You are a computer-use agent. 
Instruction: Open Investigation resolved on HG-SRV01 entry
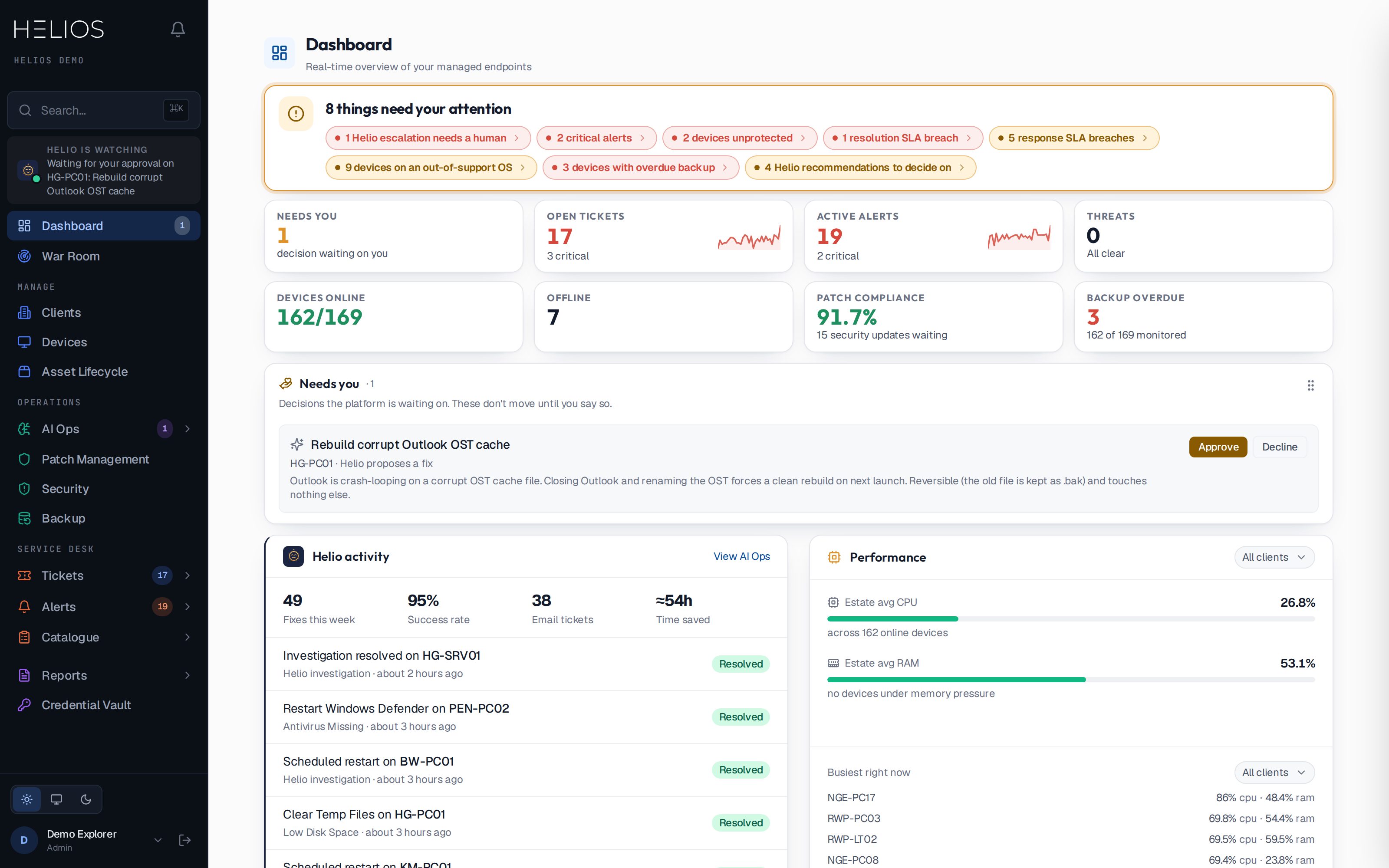tap(527, 664)
